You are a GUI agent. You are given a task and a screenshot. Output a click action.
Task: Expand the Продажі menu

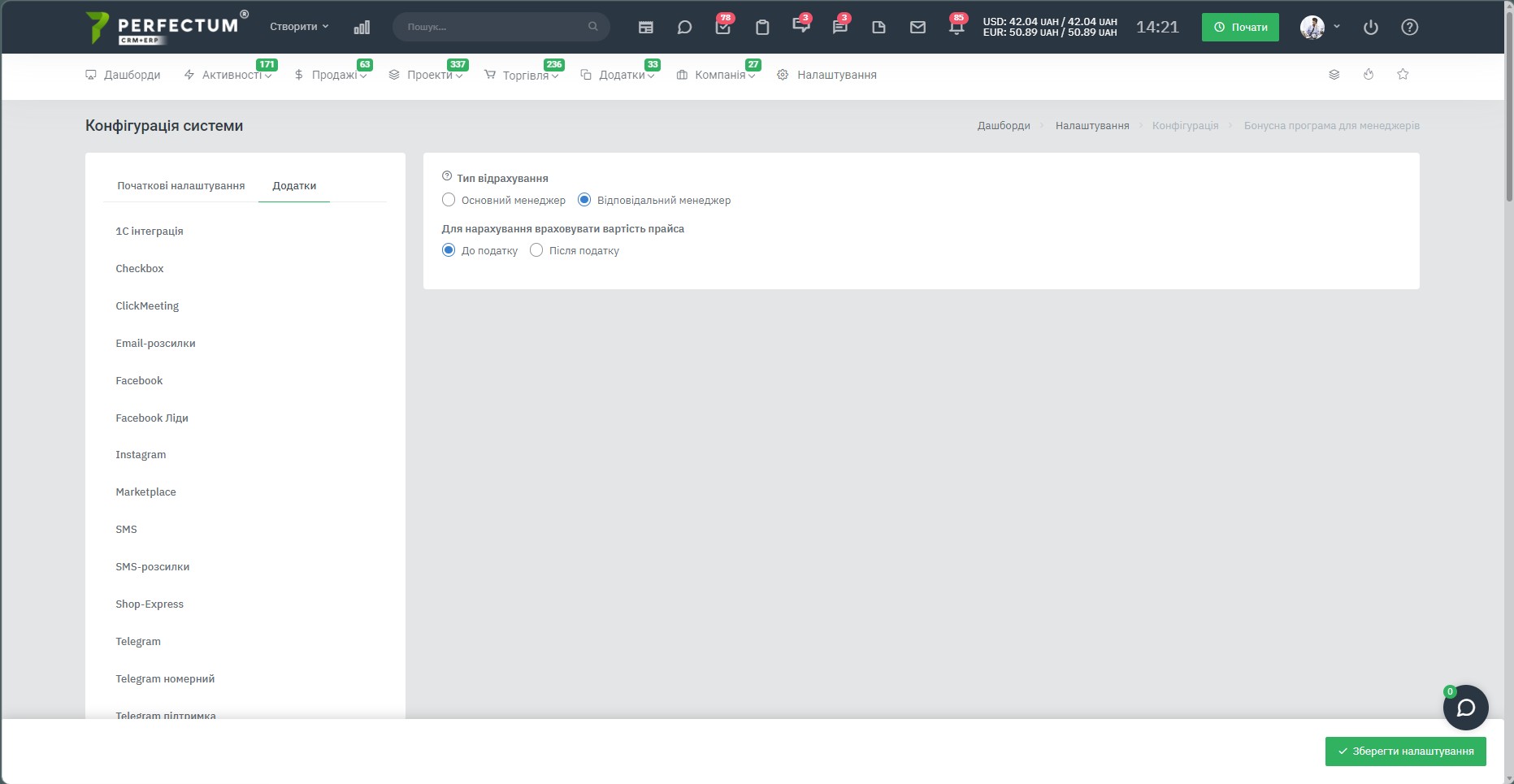coord(331,75)
